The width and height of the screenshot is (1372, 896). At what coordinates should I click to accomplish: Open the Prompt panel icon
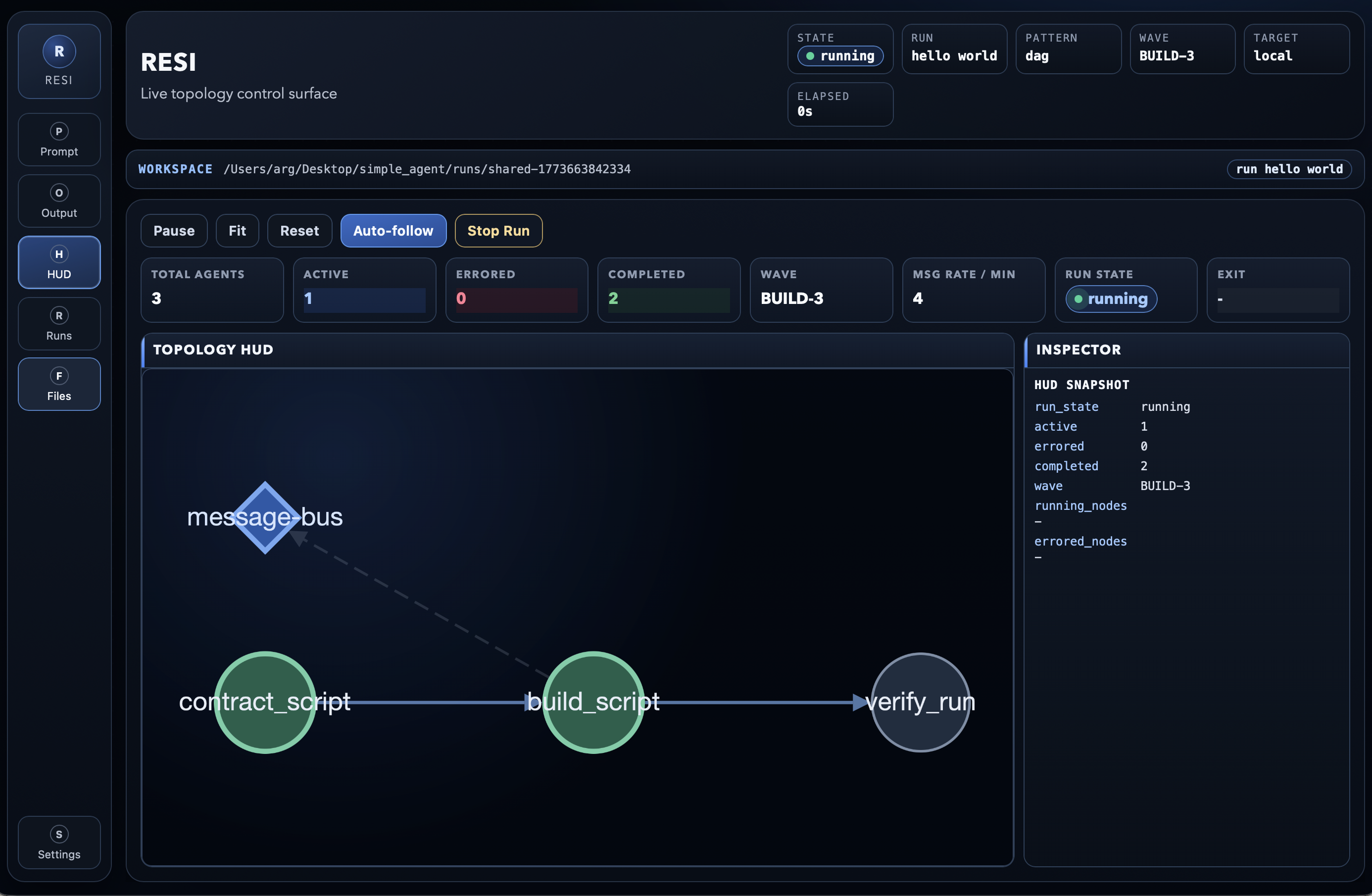click(x=59, y=132)
